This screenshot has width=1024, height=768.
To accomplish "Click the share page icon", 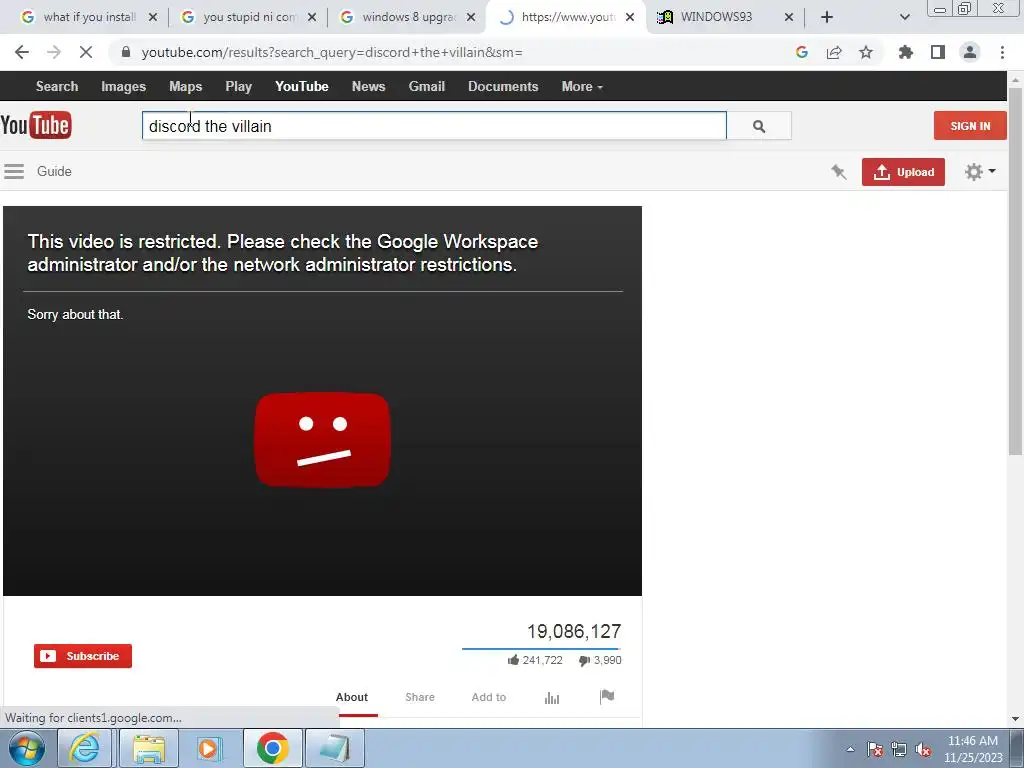I will point(834,52).
